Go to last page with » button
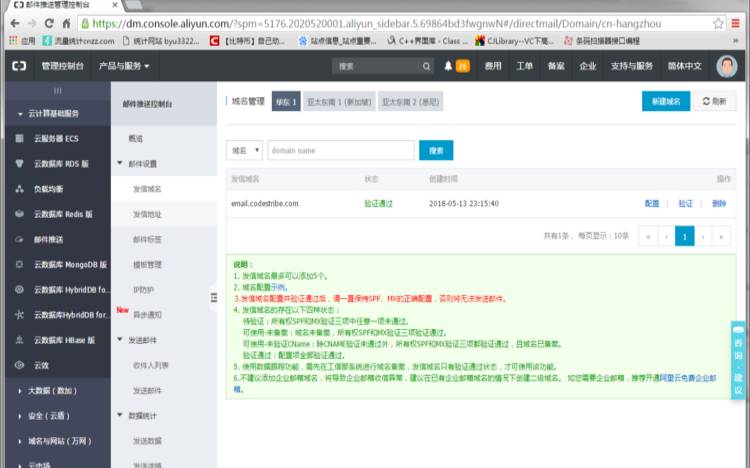 tap(721, 236)
